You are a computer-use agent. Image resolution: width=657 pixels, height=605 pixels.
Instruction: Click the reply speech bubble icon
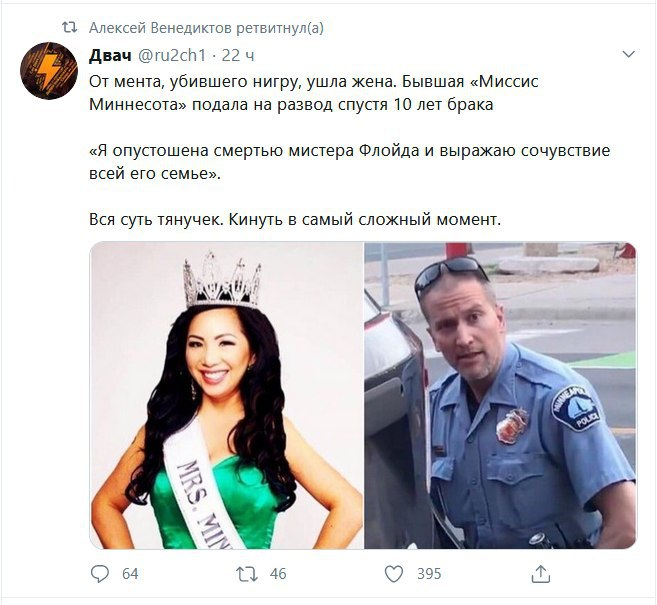[100, 574]
